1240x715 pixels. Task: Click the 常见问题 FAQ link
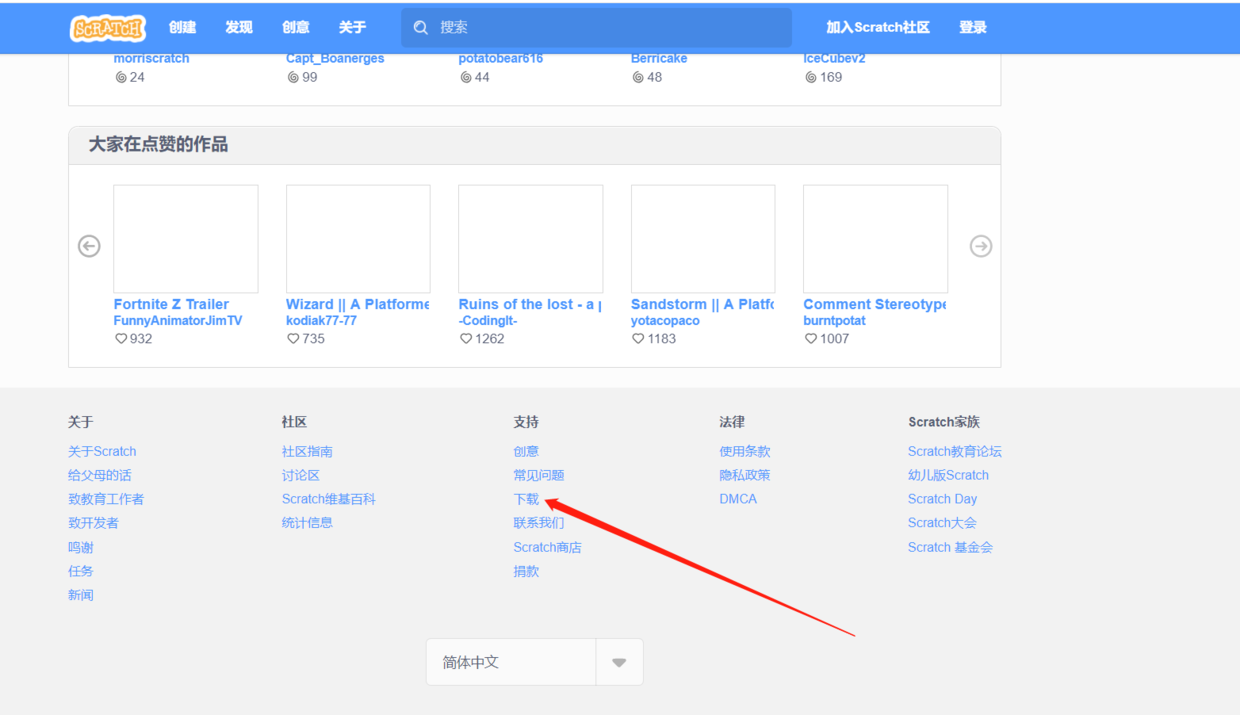[x=539, y=475]
